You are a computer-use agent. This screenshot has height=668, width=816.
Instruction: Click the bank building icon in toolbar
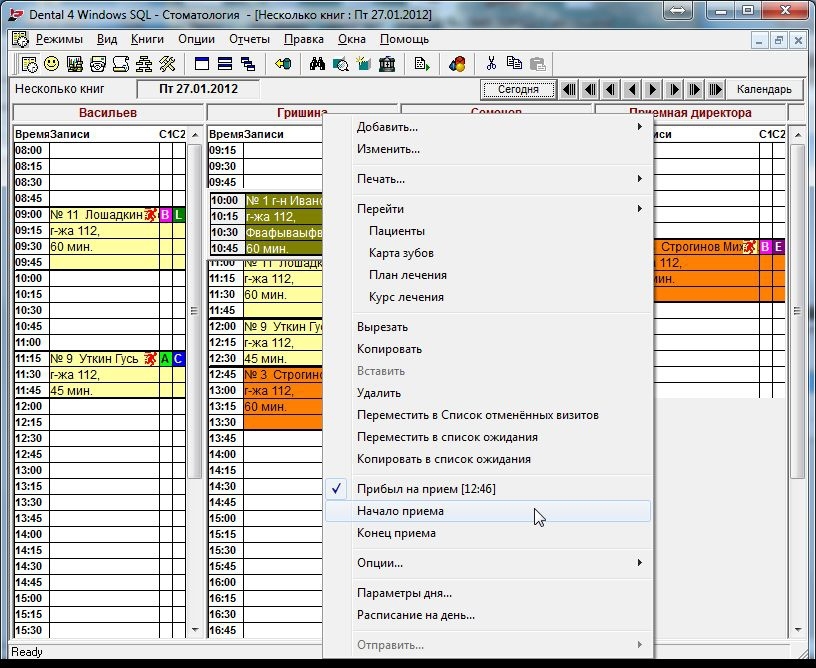click(x=386, y=64)
